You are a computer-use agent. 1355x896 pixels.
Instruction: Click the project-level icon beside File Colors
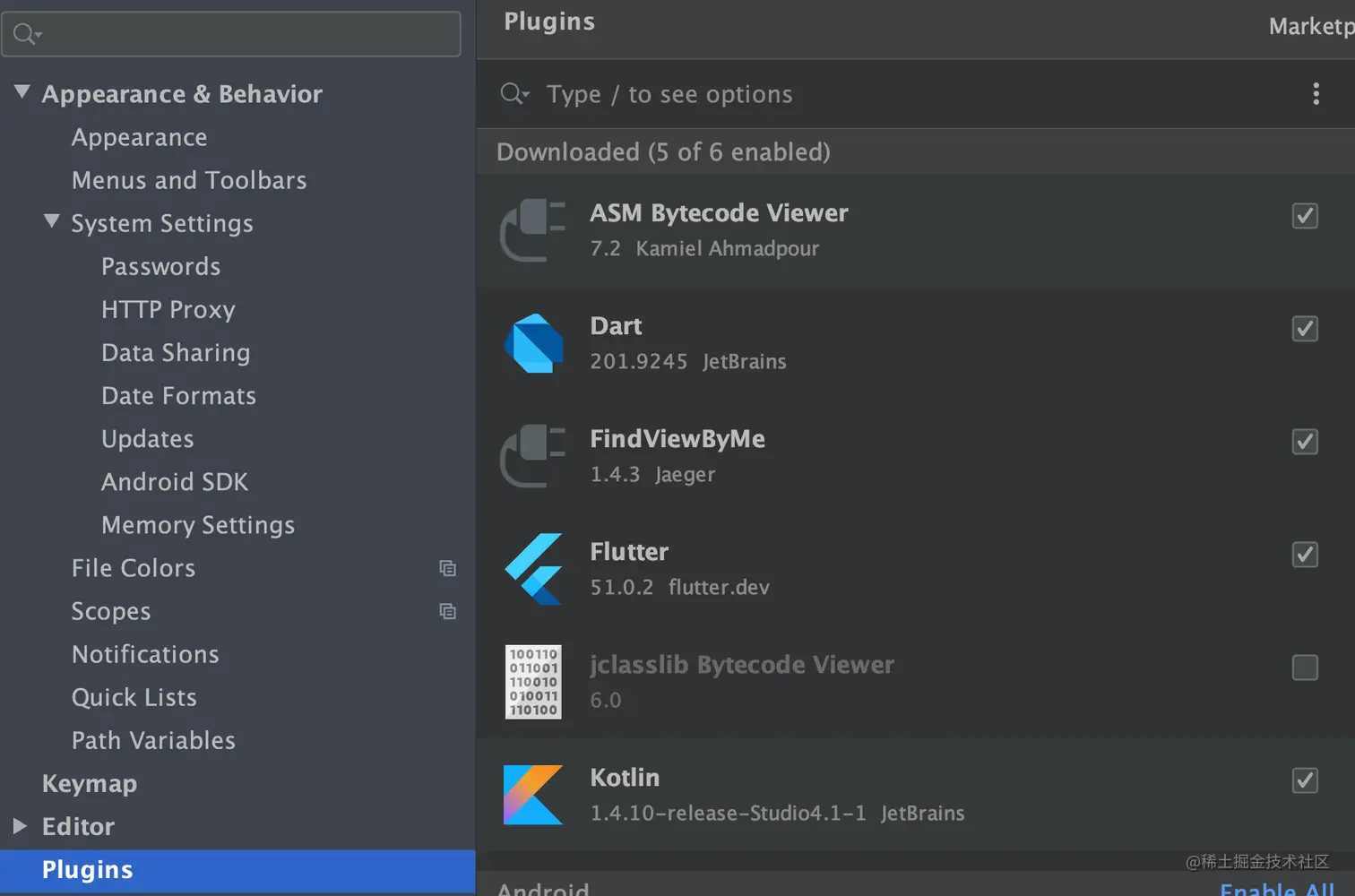pyautogui.click(x=447, y=568)
